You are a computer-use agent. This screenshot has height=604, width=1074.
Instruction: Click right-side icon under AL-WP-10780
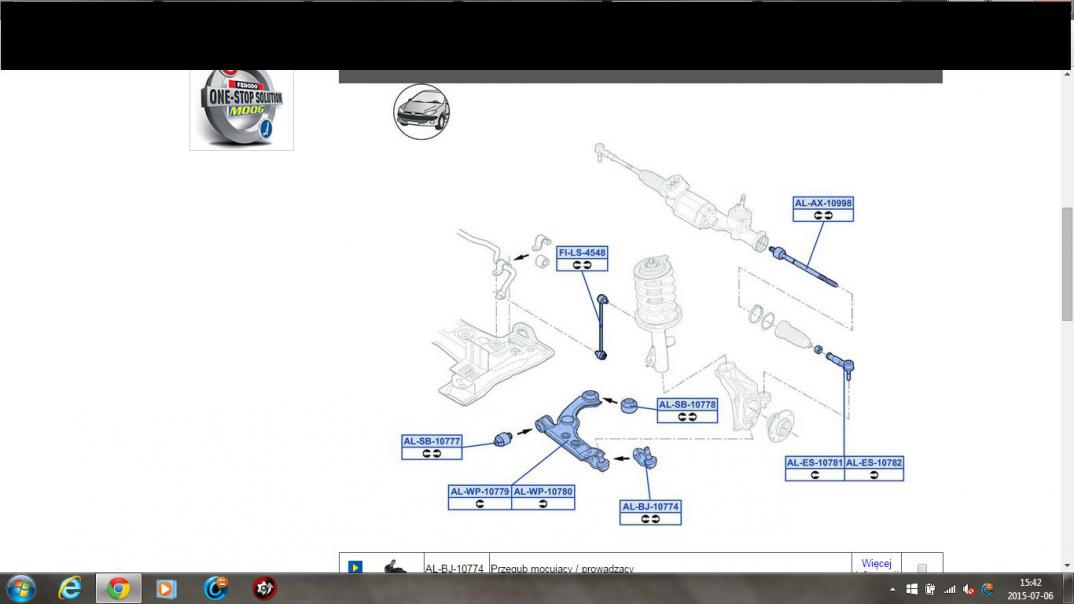[542, 503]
